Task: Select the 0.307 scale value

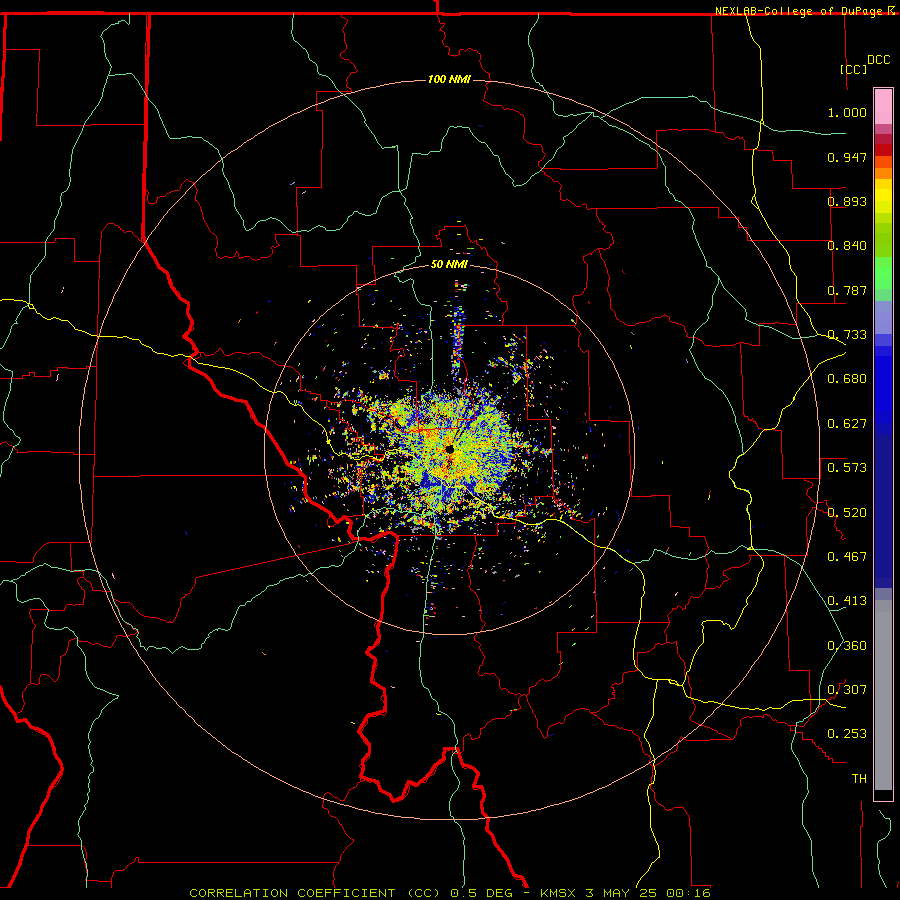Action: 847,690
